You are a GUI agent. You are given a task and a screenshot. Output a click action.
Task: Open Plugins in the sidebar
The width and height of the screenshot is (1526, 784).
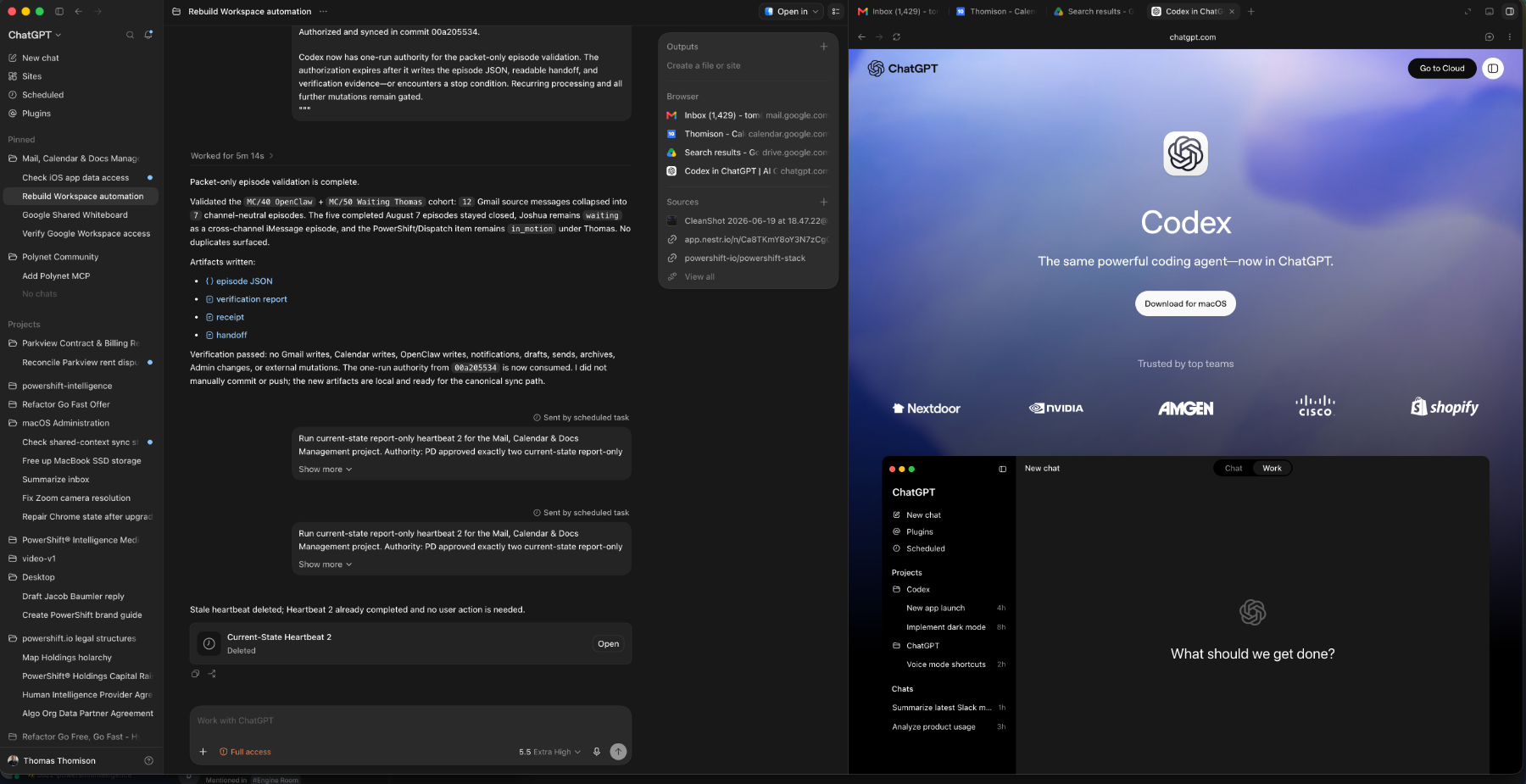tap(36, 114)
